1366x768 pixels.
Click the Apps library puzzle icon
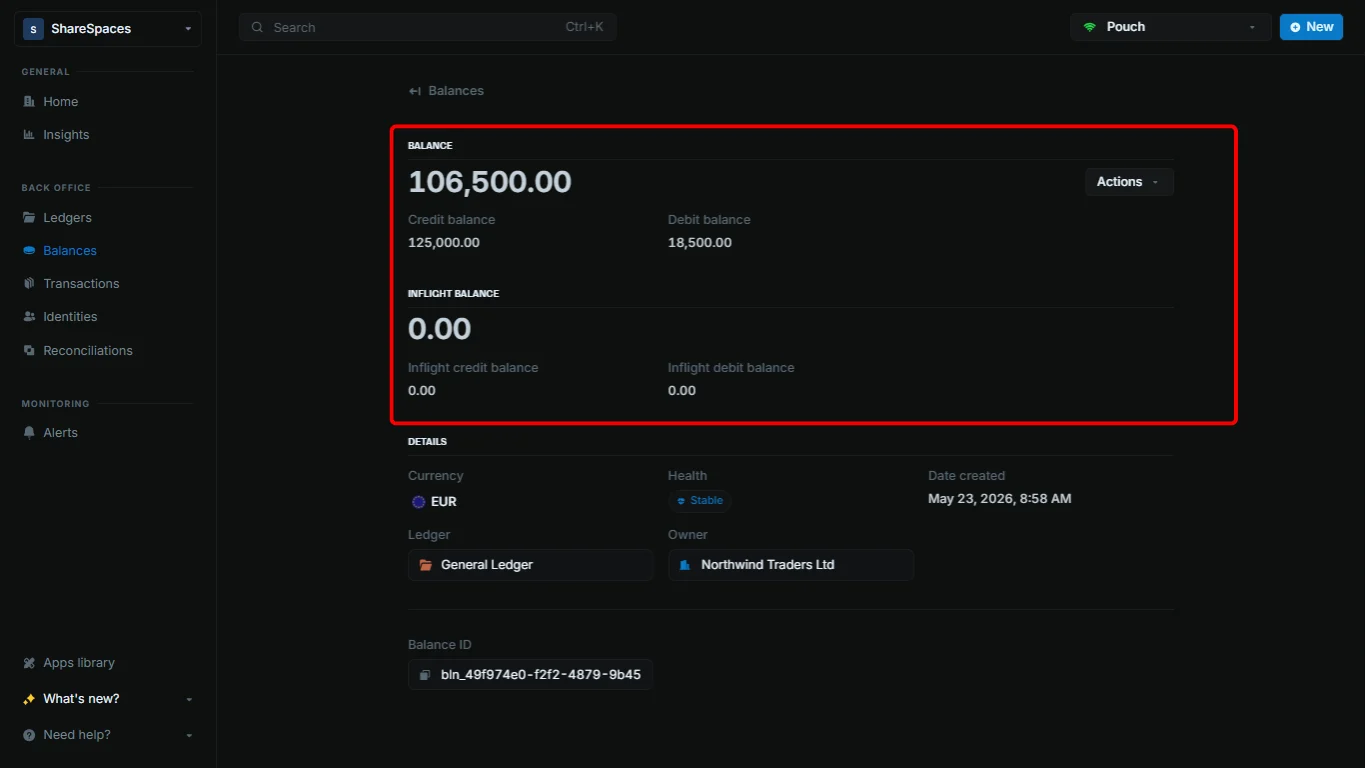29,662
